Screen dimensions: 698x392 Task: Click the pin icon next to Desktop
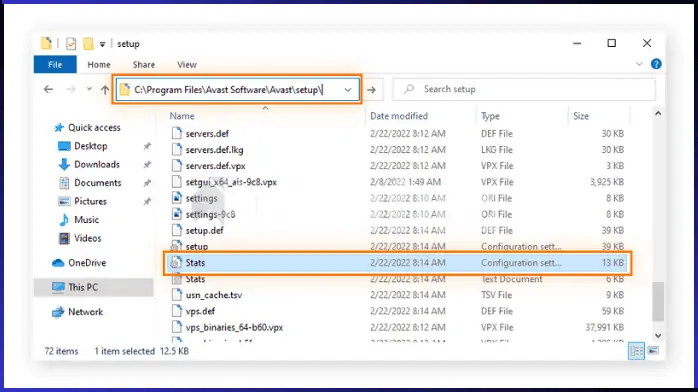[x=147, y=146]
